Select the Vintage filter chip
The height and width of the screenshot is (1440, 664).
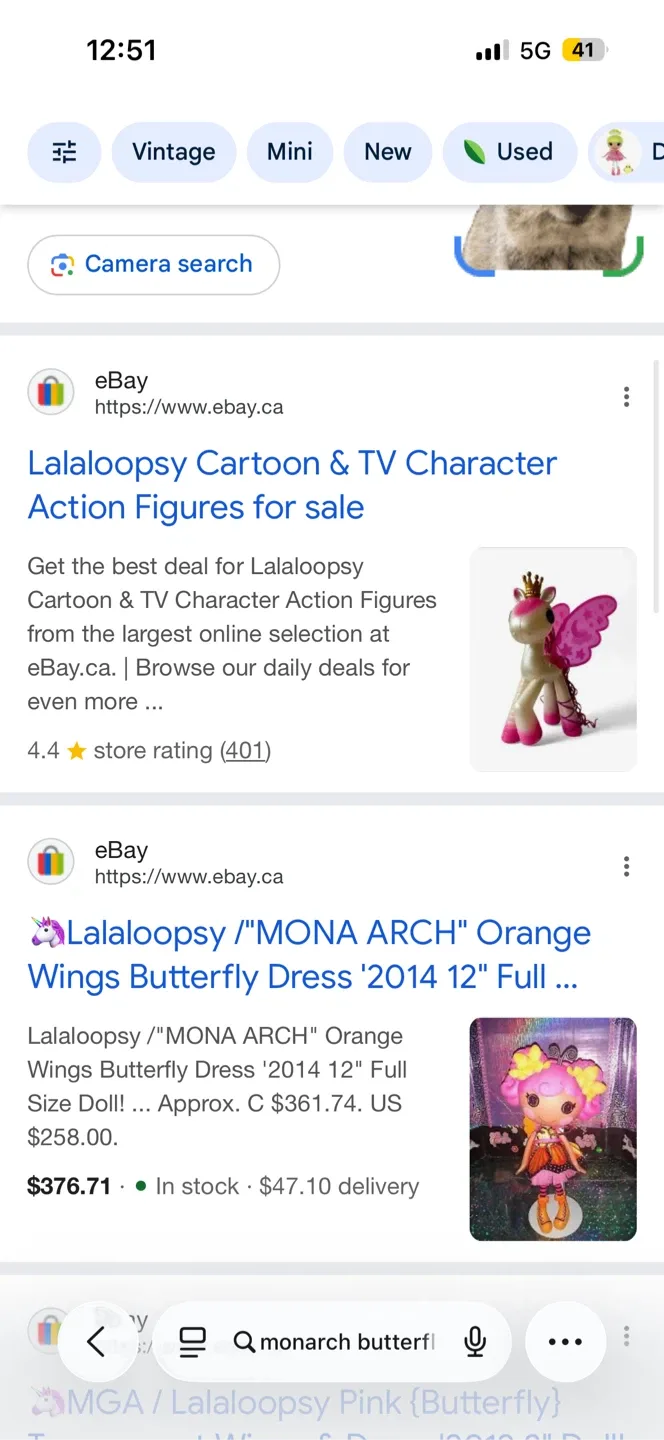coord(174,152)
